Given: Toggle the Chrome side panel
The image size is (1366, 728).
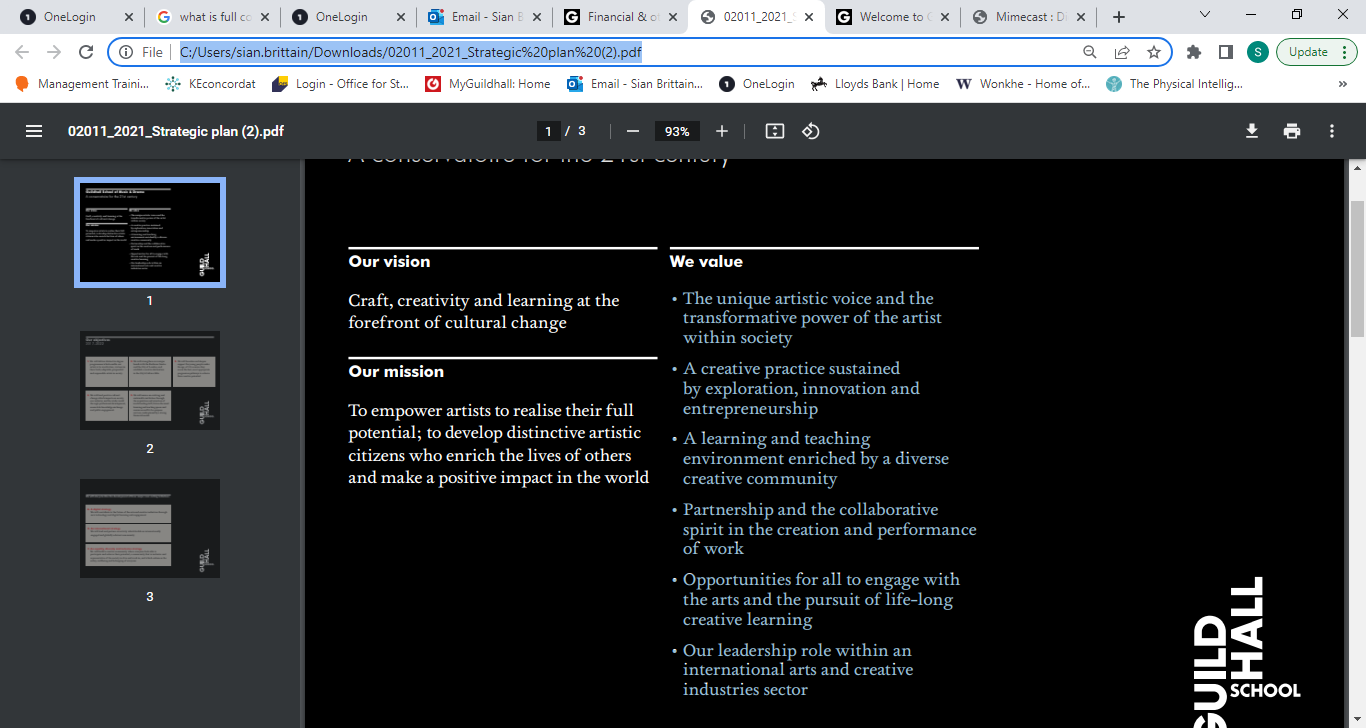Looking at the screenshot, I should click(1225, 52).
